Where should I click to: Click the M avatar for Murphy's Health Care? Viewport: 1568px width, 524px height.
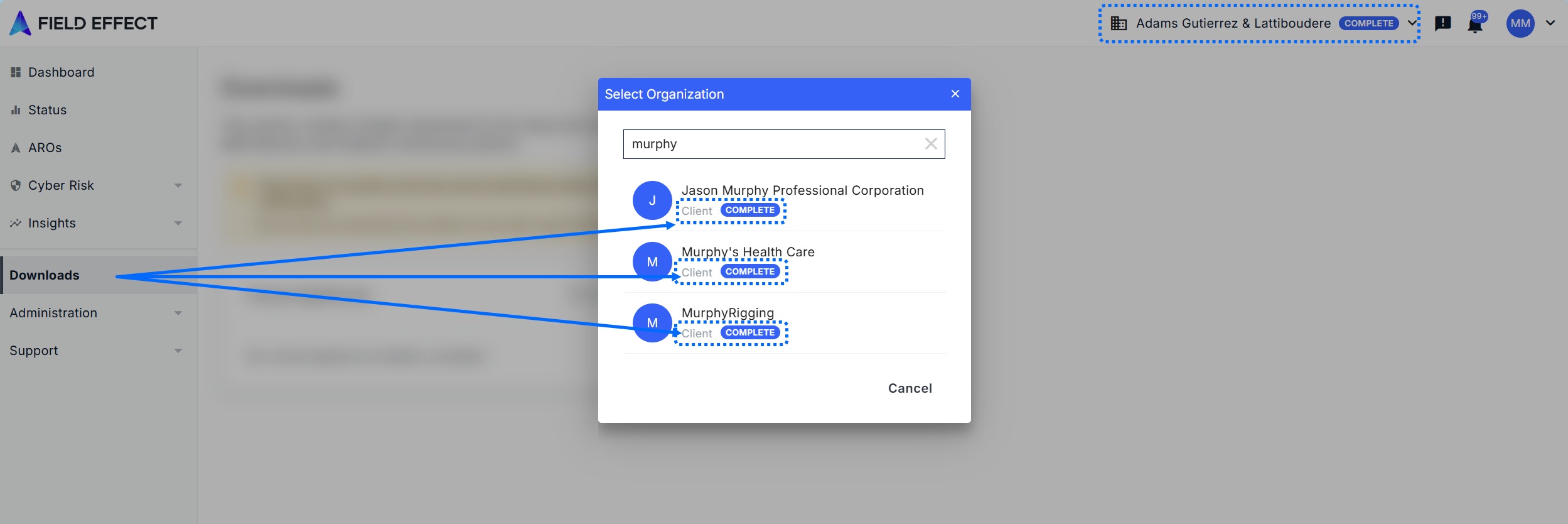[x=652, y=262]
